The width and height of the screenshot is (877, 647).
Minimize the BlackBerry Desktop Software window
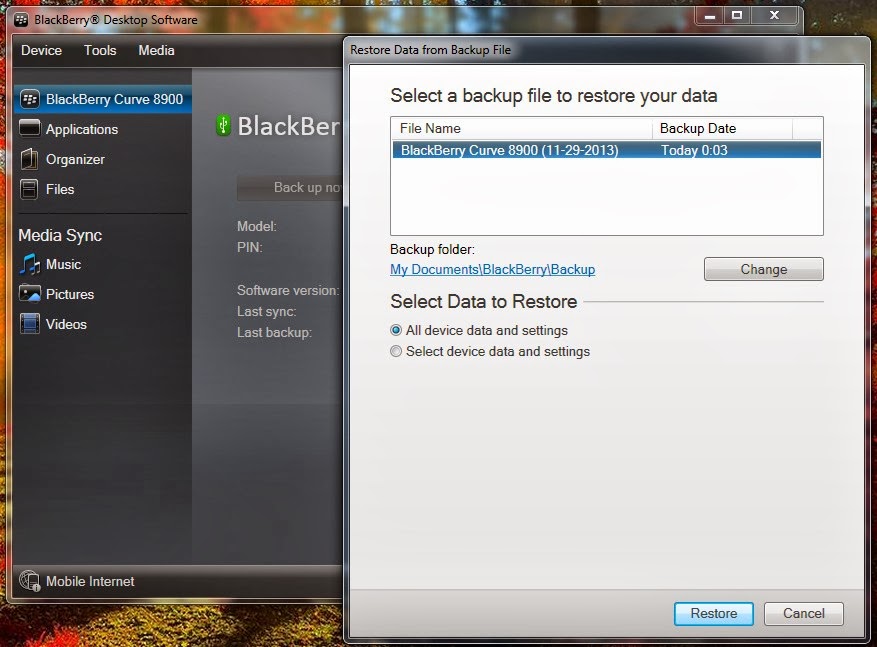710,16
